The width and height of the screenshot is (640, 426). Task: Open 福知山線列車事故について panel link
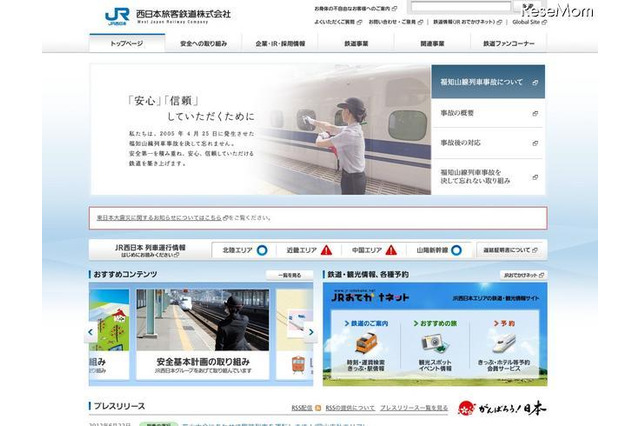488,82
